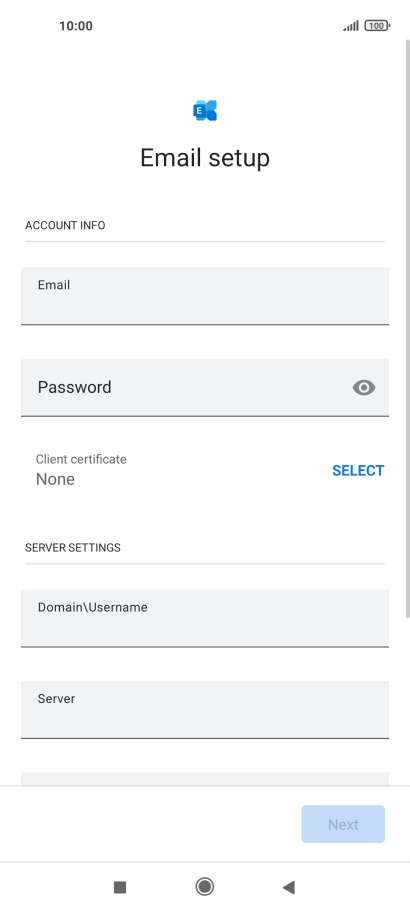The width and height of the screenshot is (410, 911).
Task: Open recent apps with the square button
Action: pos(120,887)
